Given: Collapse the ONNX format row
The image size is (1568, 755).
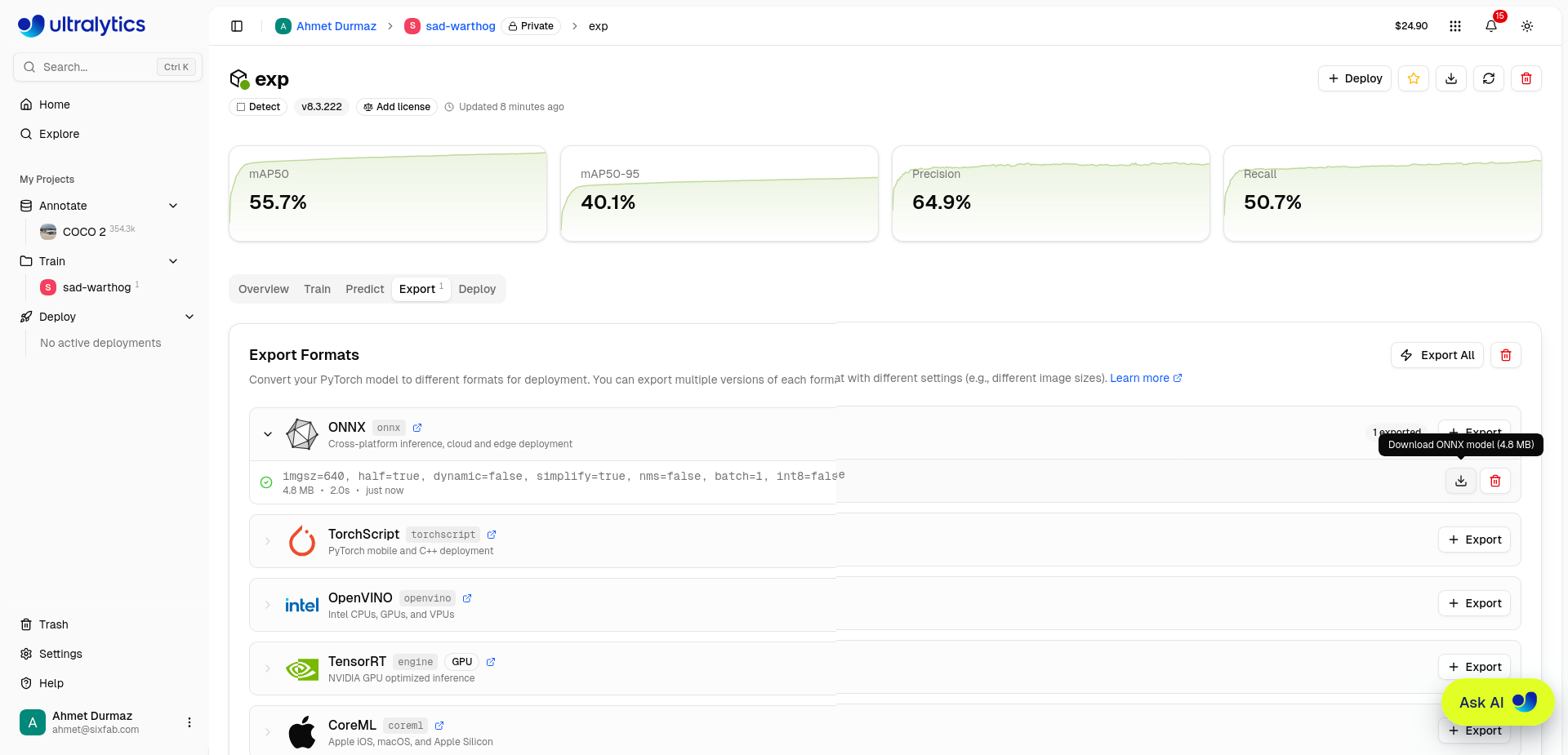Looking at the screenshot, I should [268, 434].
